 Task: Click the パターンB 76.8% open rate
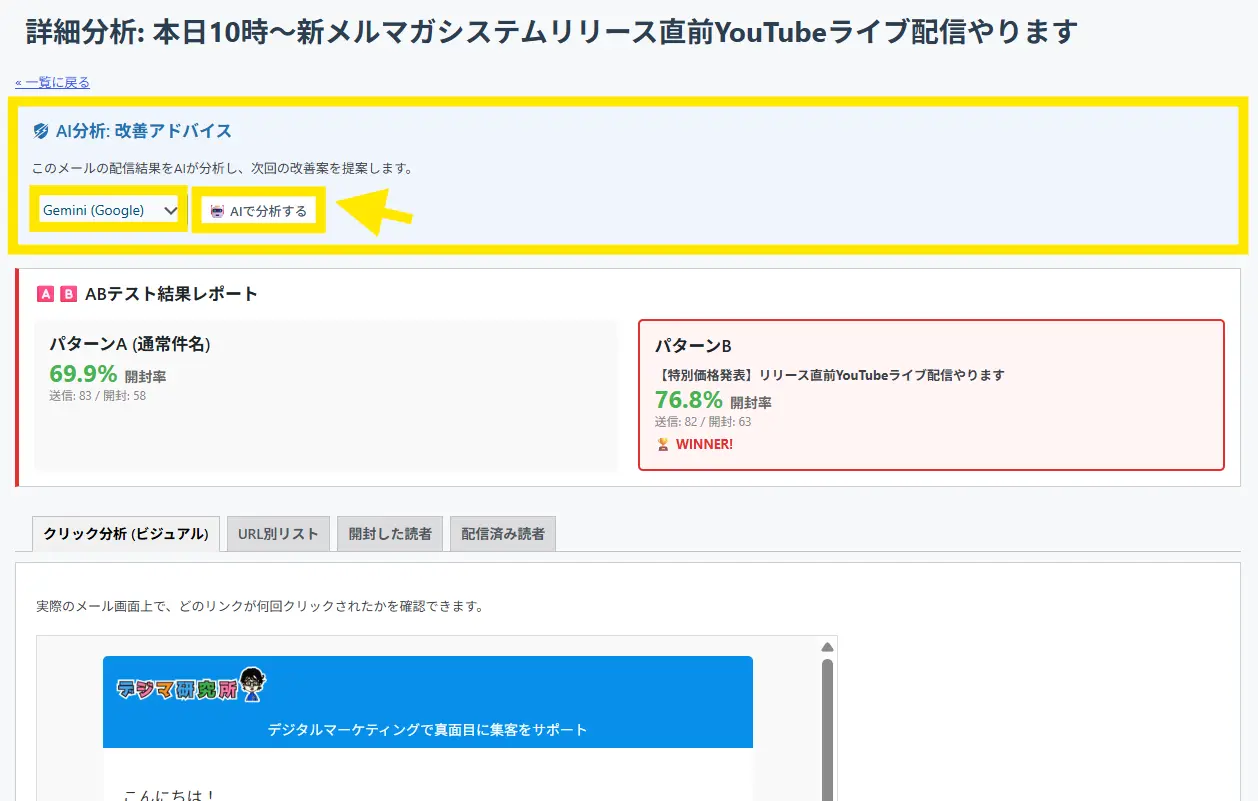(689, 400)
